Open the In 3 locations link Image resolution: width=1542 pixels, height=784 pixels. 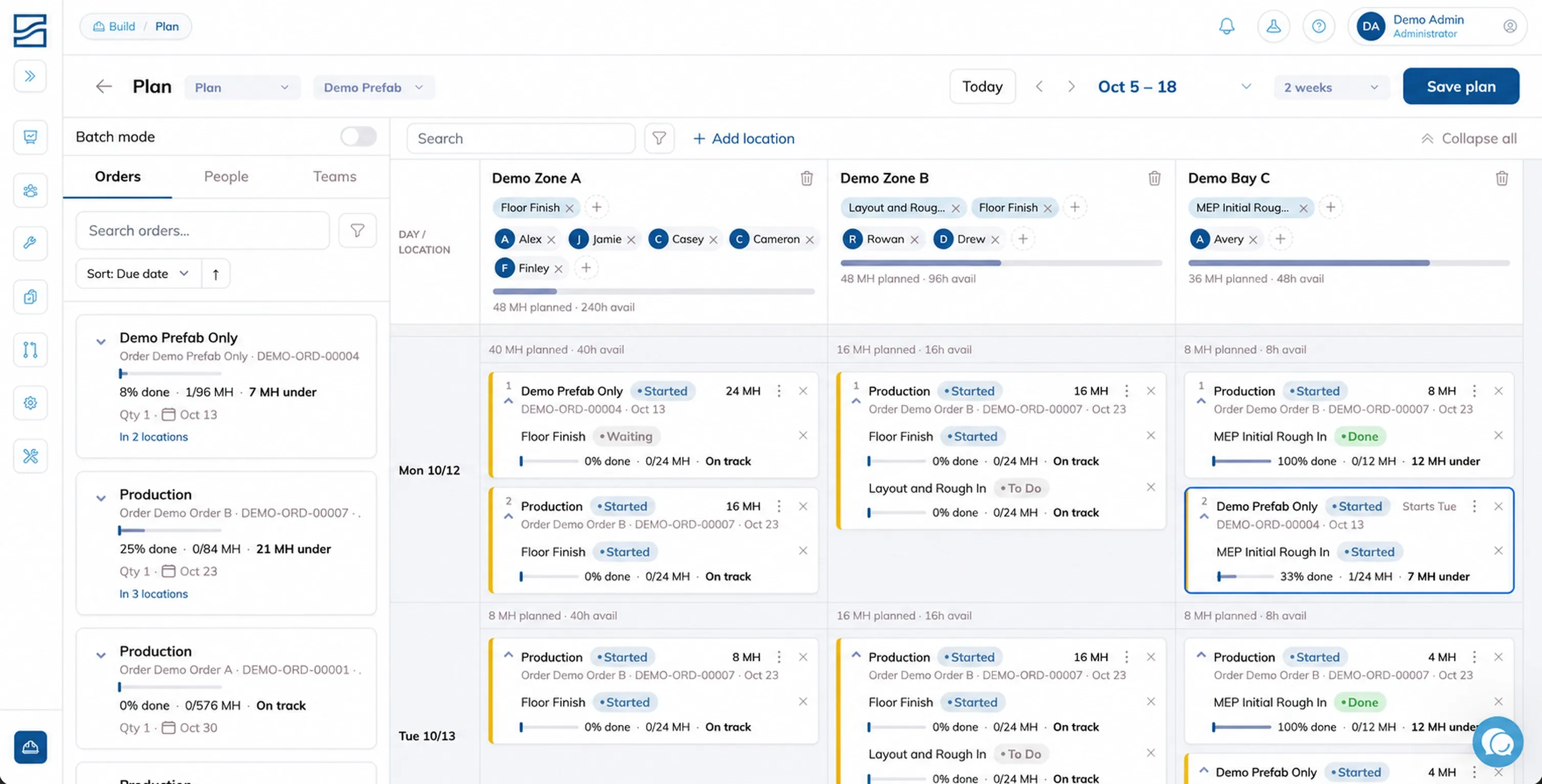coord(153,594)
